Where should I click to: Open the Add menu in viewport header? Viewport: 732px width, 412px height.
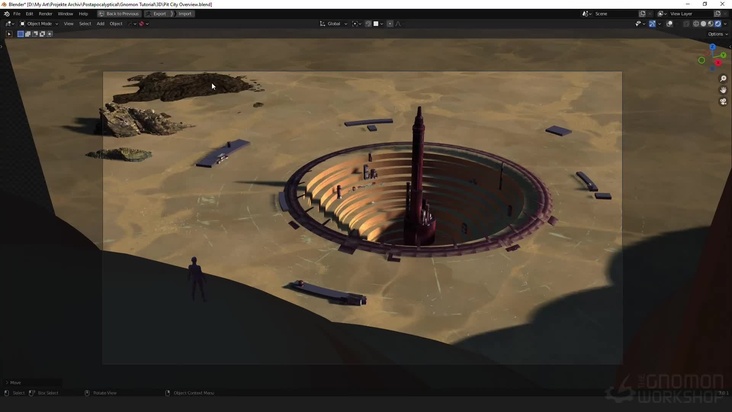[100, 23]
